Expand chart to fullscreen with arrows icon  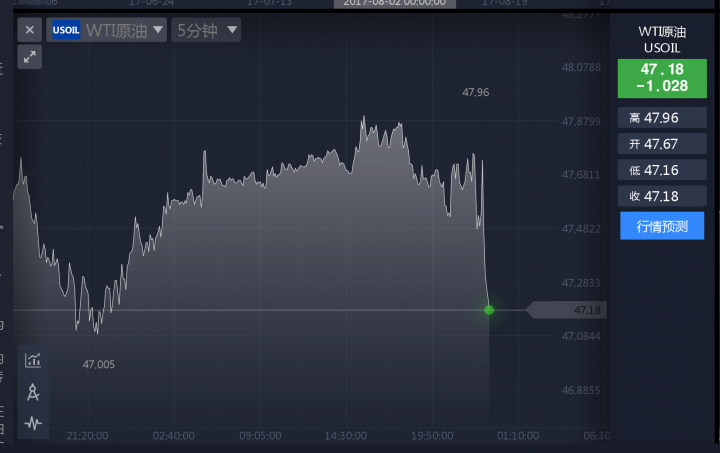point(30,57)
